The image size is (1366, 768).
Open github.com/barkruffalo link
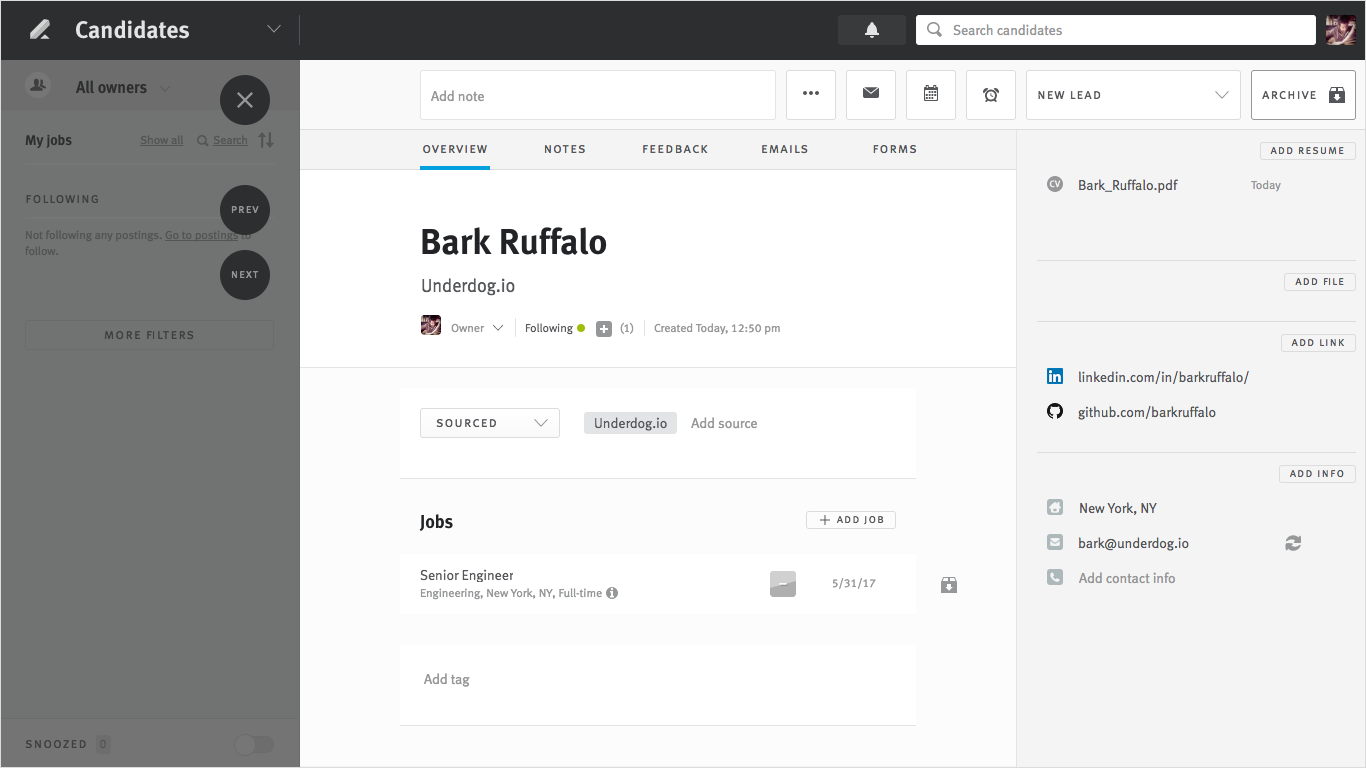pyautogui.click(x=1147, y=412)
